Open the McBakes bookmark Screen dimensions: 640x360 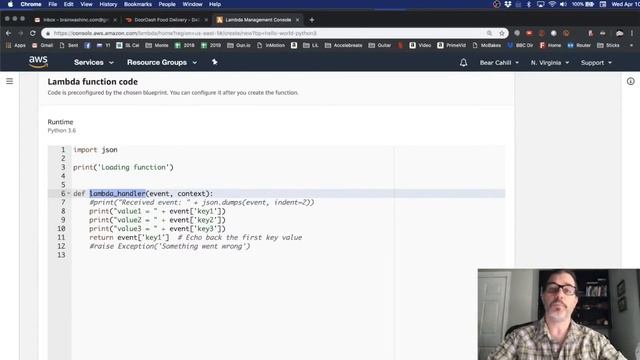(487, 45)
